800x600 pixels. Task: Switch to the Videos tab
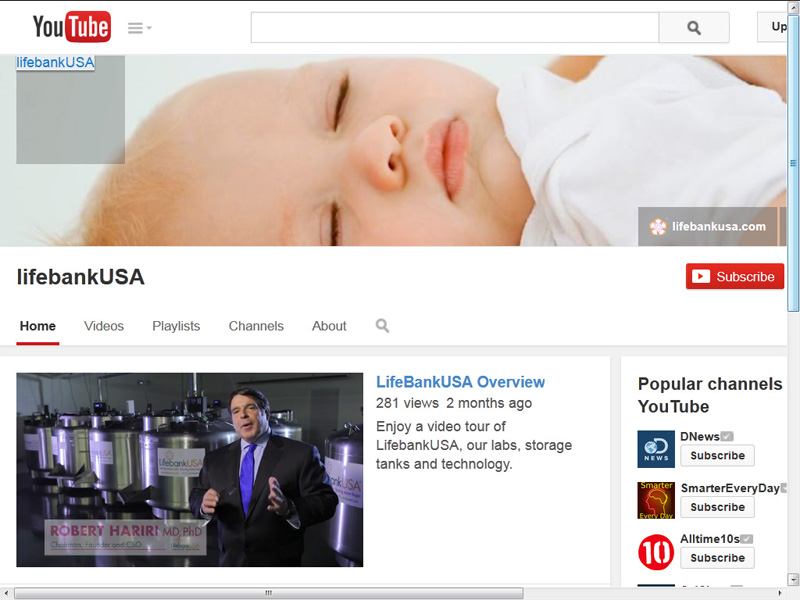coord(104,326)
